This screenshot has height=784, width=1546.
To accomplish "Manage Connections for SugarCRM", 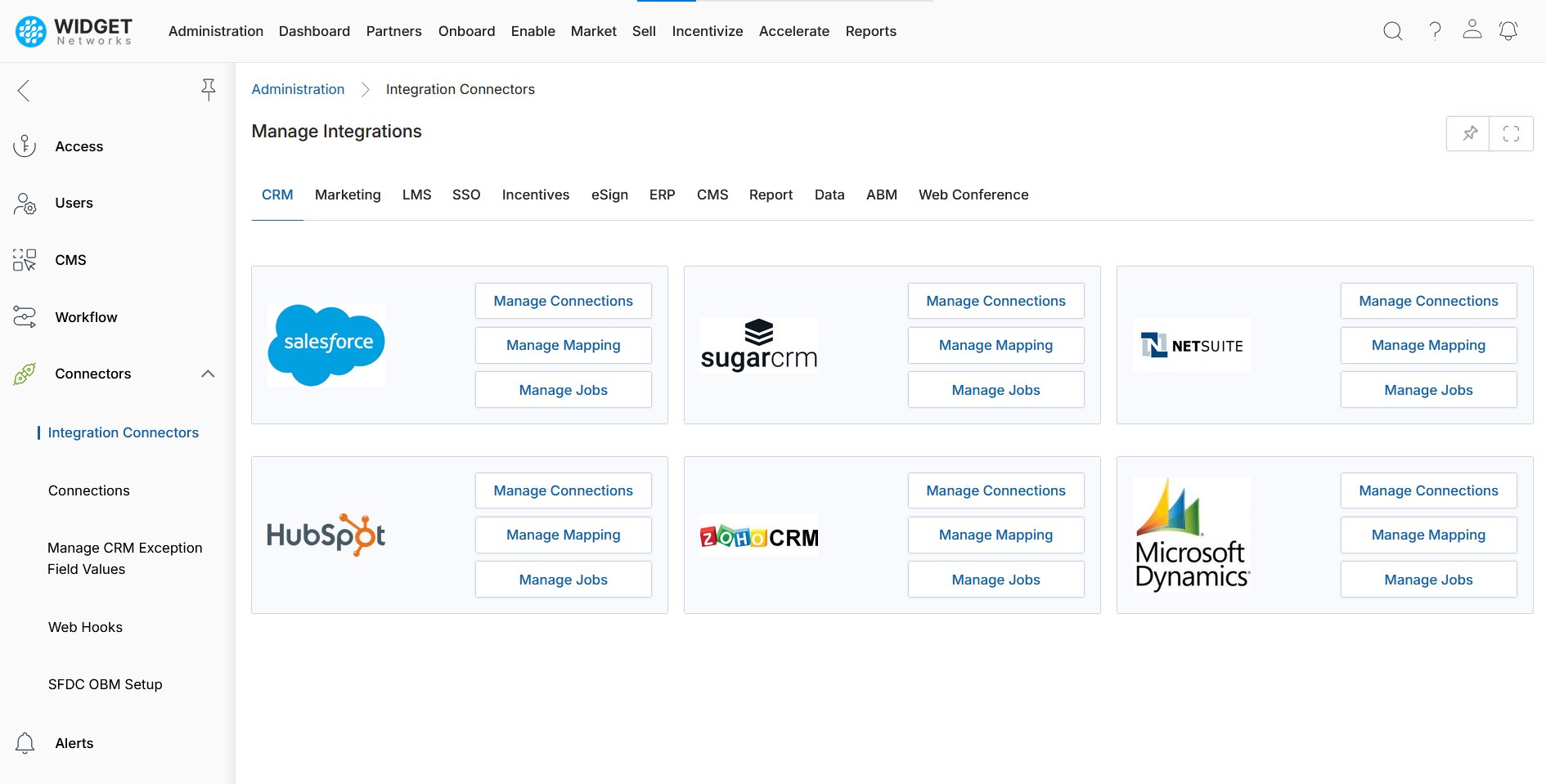I will (996, 301).
